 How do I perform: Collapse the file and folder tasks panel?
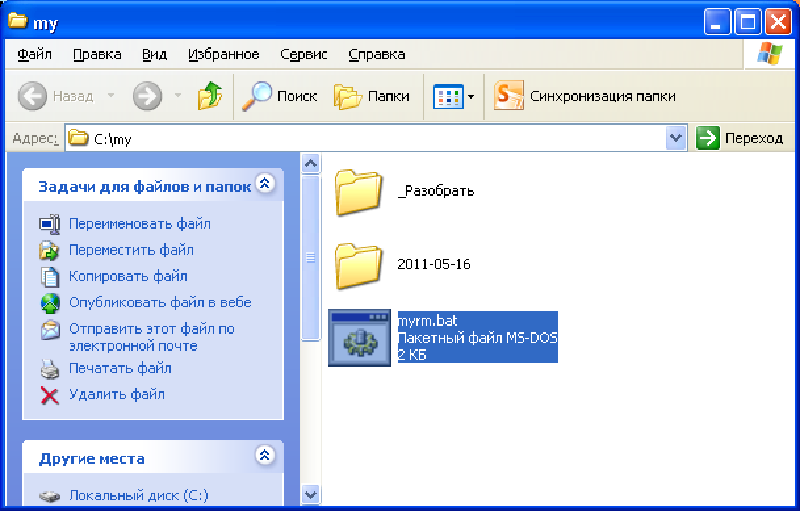coord(264,184)
